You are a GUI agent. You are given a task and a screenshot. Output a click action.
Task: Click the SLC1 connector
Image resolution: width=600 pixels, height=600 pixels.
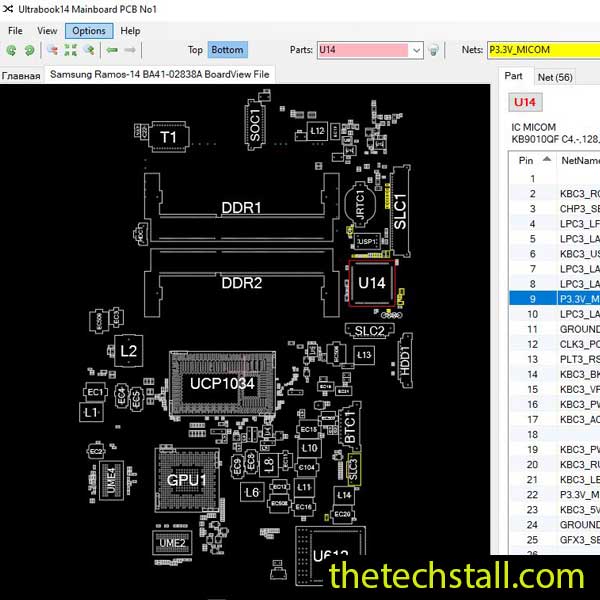click(x=400, y=211)
